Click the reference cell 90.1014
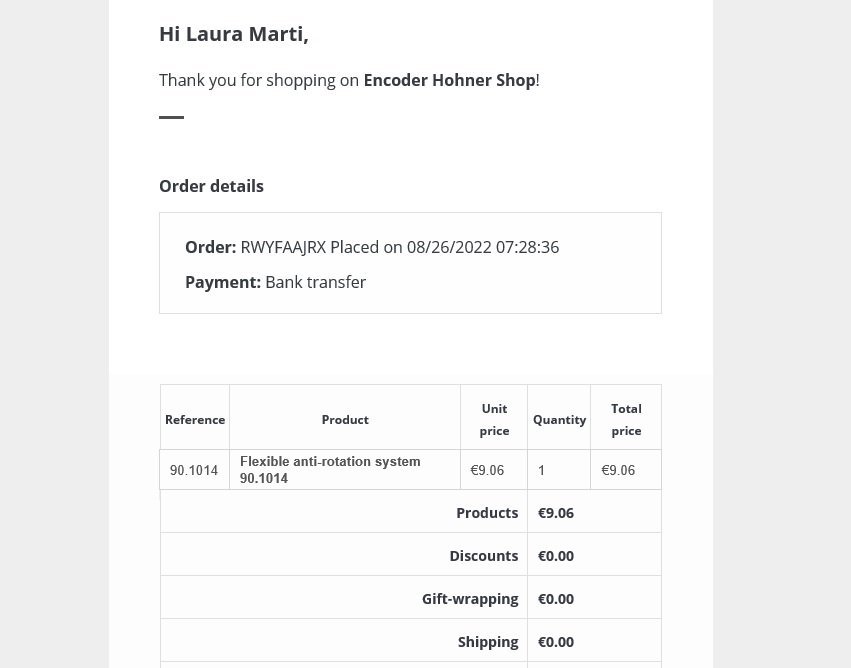 194,470
